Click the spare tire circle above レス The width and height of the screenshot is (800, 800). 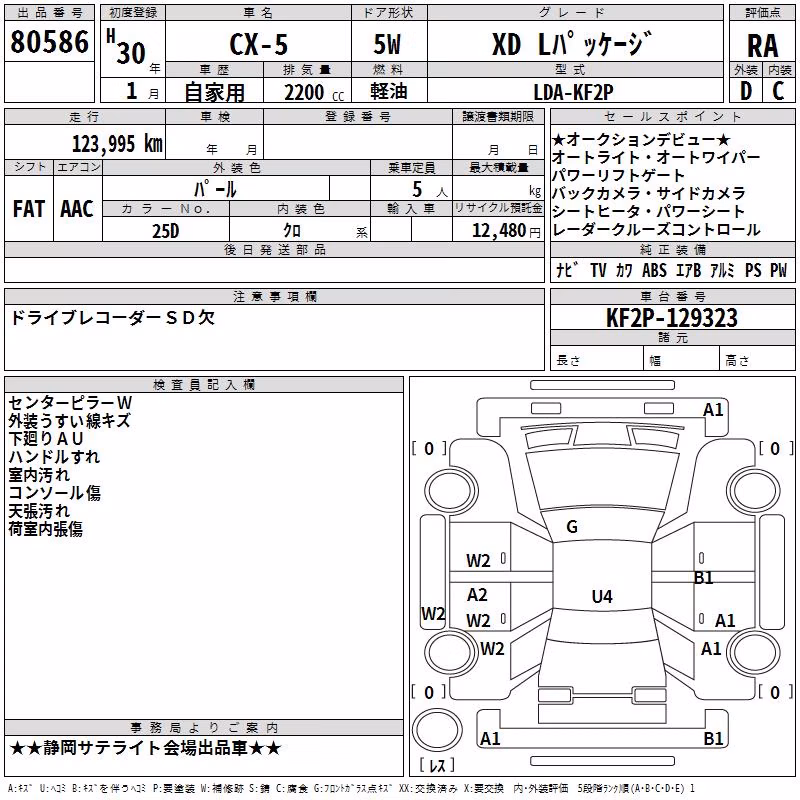(x=437, y=730)
